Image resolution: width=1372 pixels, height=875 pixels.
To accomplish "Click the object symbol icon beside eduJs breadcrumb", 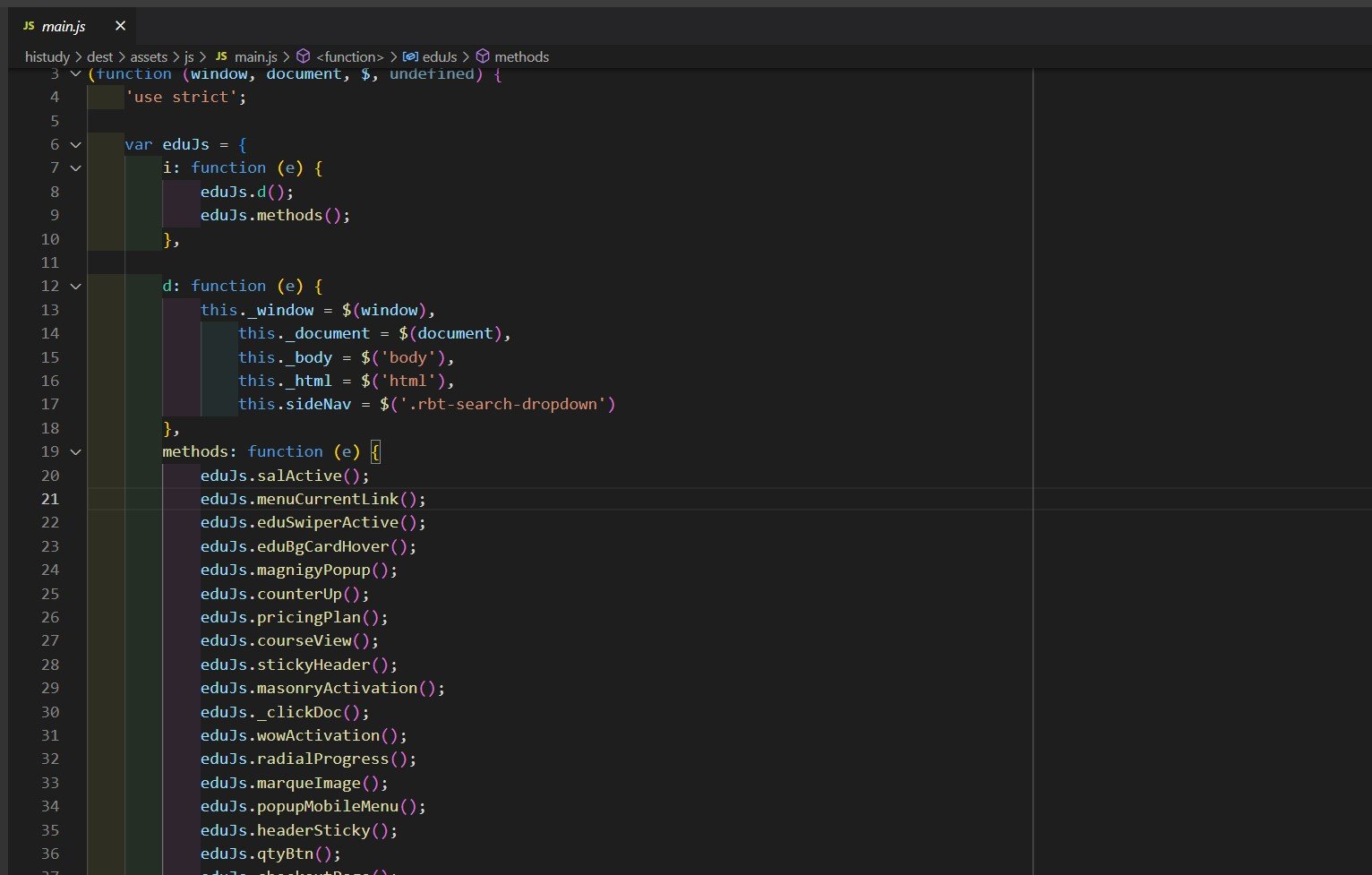I will click(x=411, y=56).
